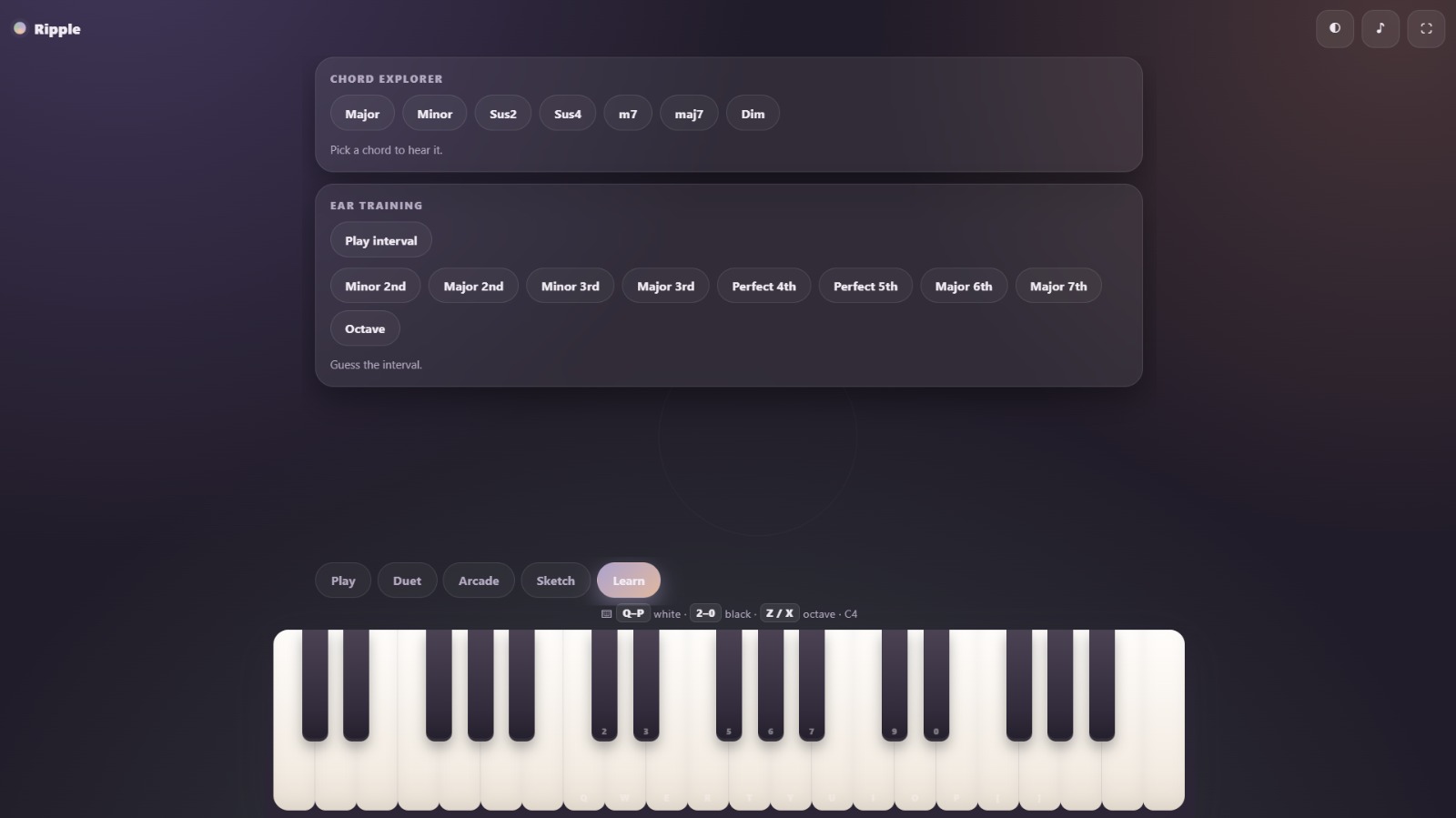Image resolution: width=1456 pixels, height=818 pixels.
Task: Click the Ripple logo
Action: coord(46,29)
